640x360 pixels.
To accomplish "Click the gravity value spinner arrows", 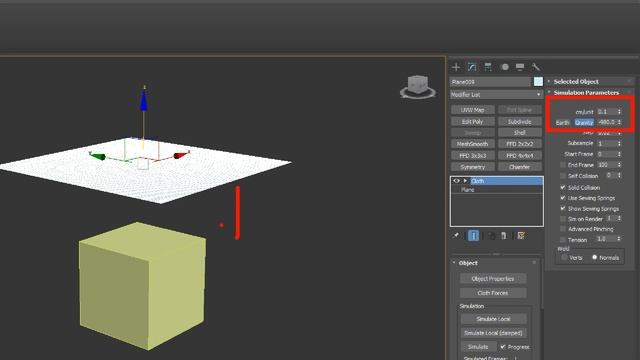I will coord(619,122).
